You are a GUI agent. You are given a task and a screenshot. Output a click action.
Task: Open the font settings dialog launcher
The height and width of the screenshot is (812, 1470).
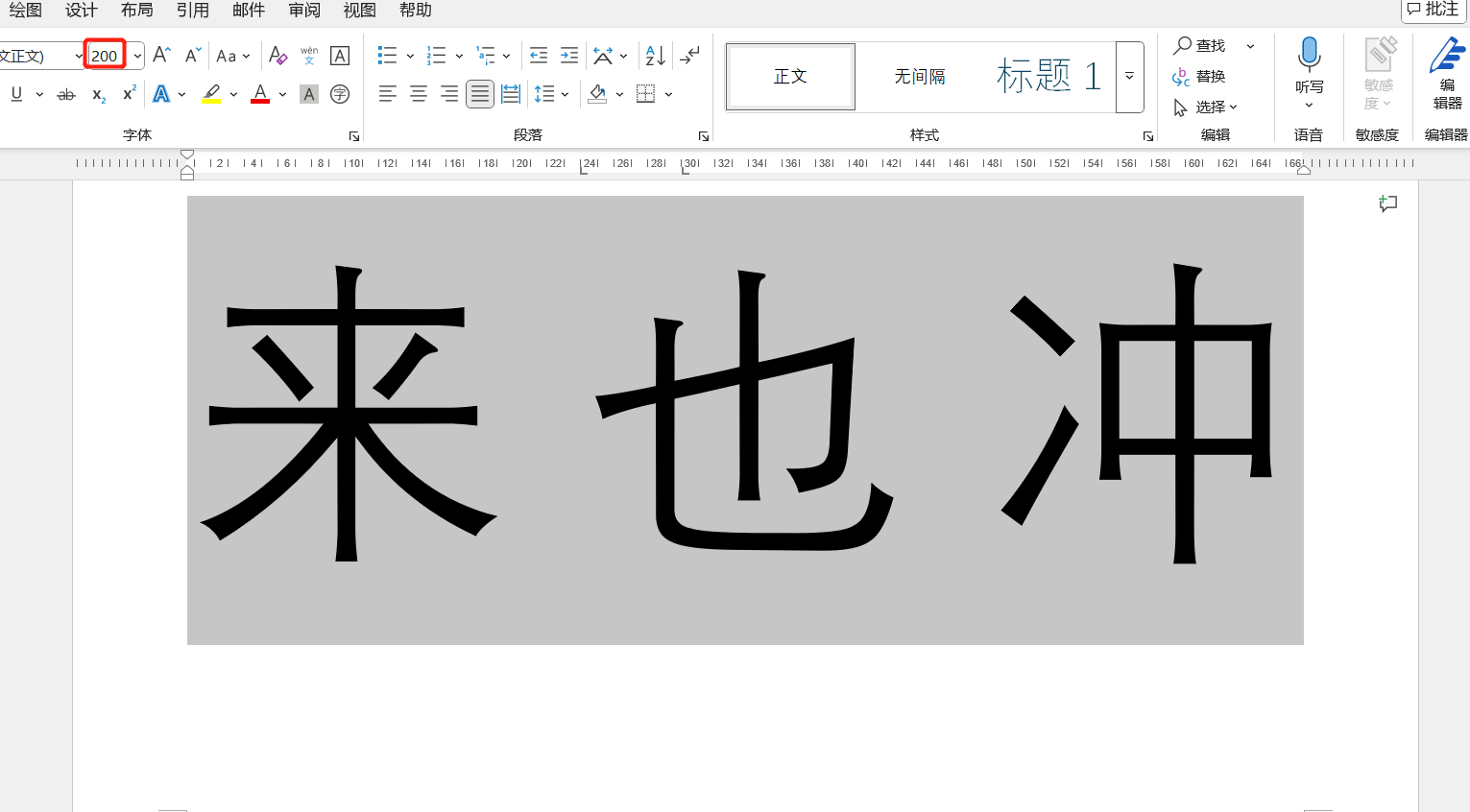(x=353, y=136)
